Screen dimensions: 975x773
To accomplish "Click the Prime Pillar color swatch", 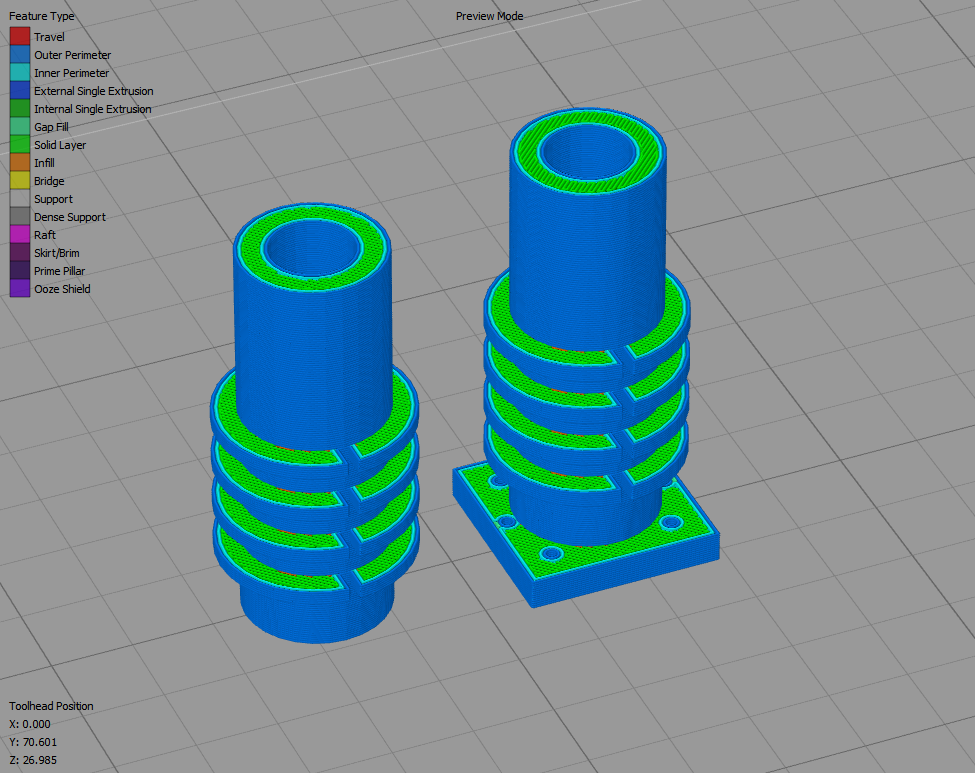I will [x=20, y=271].
